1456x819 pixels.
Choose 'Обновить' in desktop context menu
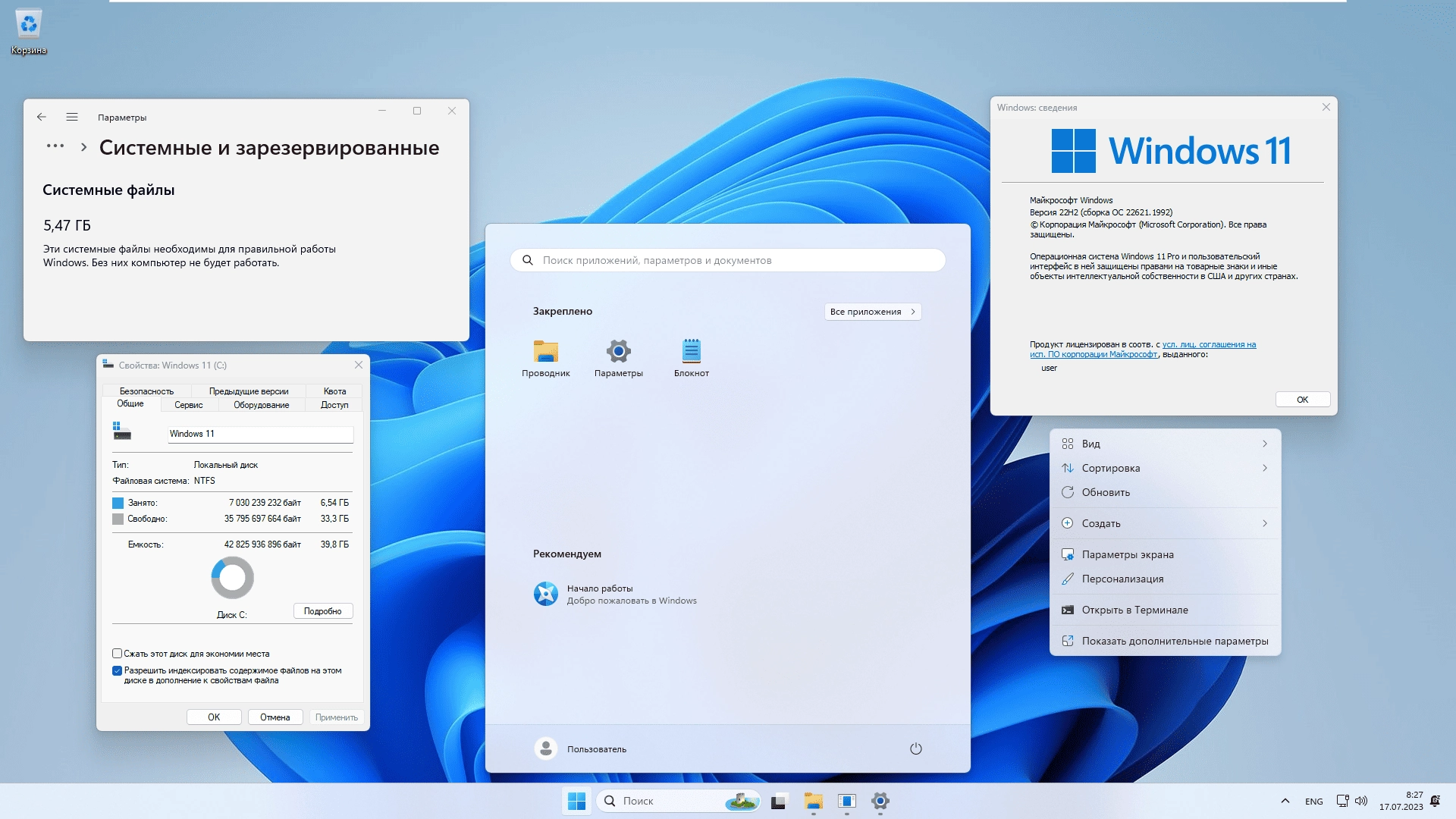pyautogui.click(x=1166, y=492)
